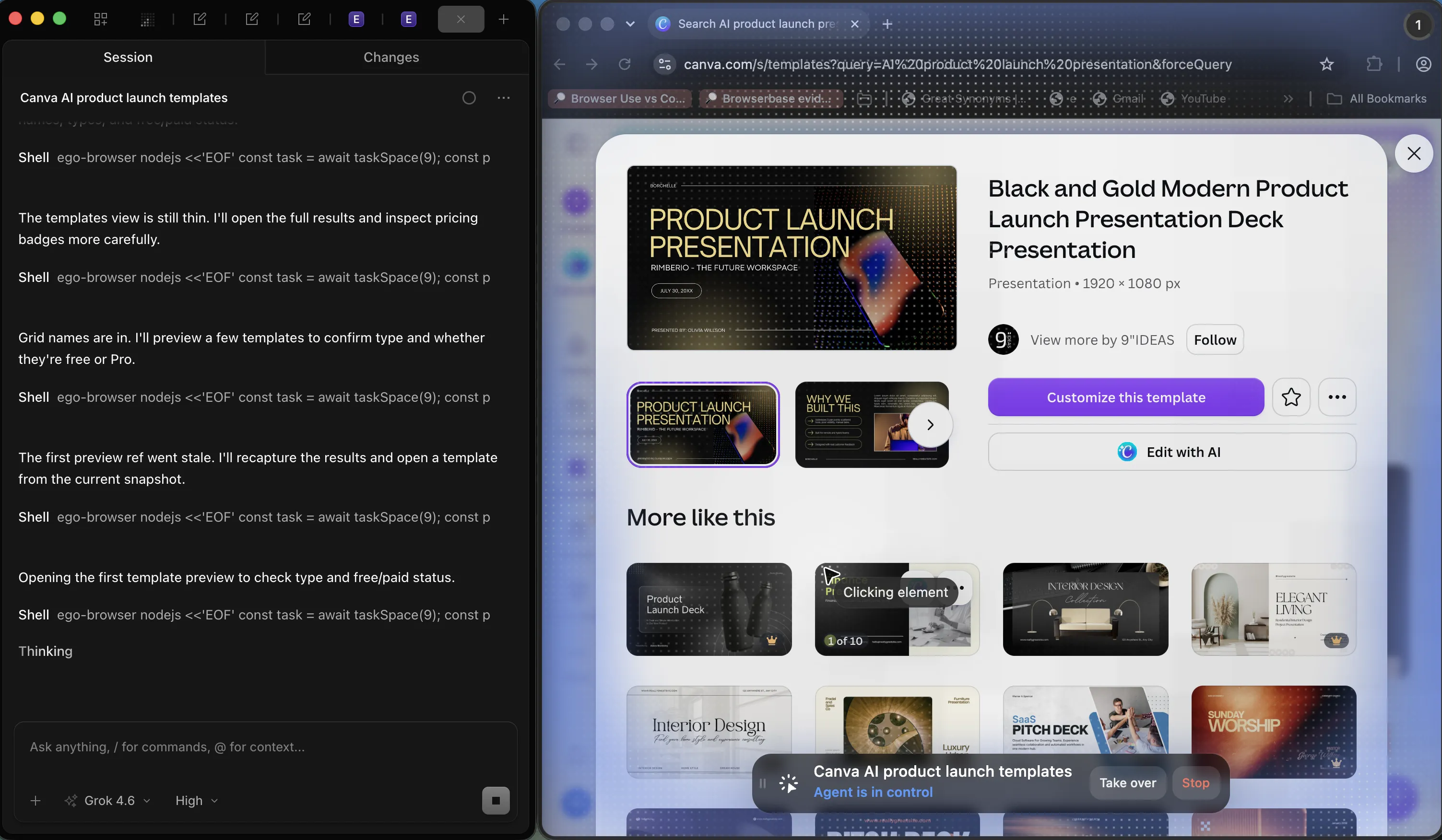This screenshot has height=840, width=1442.
Task: Switch to the second purple E tab
Action: click(409, 20)
